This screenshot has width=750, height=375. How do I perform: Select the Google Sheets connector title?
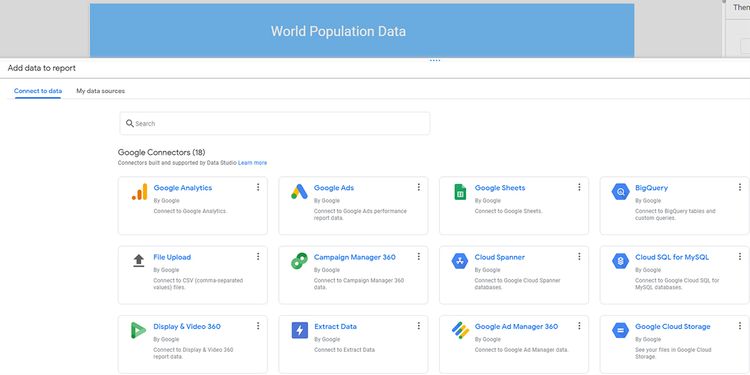click(x=500, y=188)
